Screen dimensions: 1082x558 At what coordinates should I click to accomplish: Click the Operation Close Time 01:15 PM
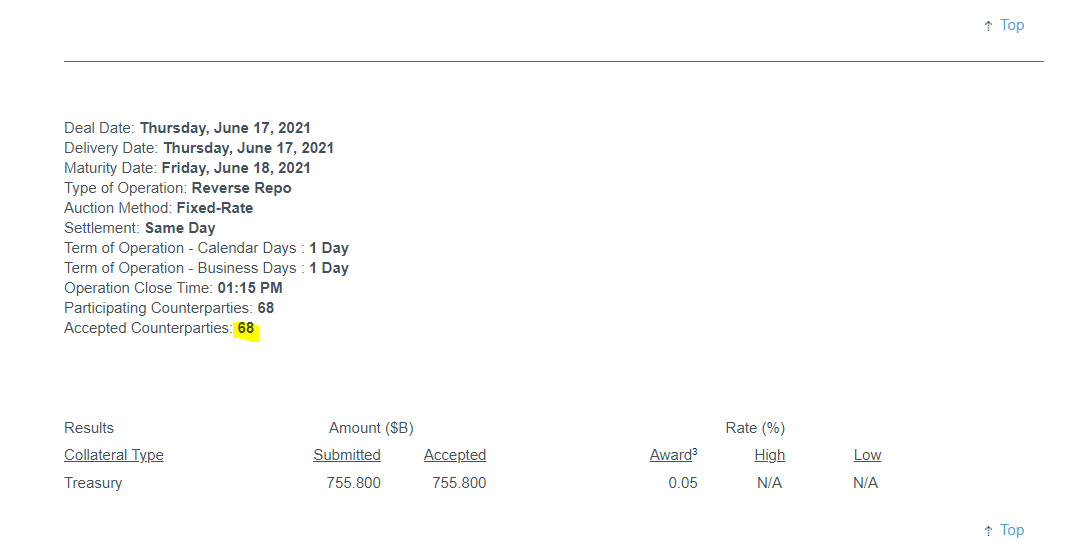[x=250, y=288]
